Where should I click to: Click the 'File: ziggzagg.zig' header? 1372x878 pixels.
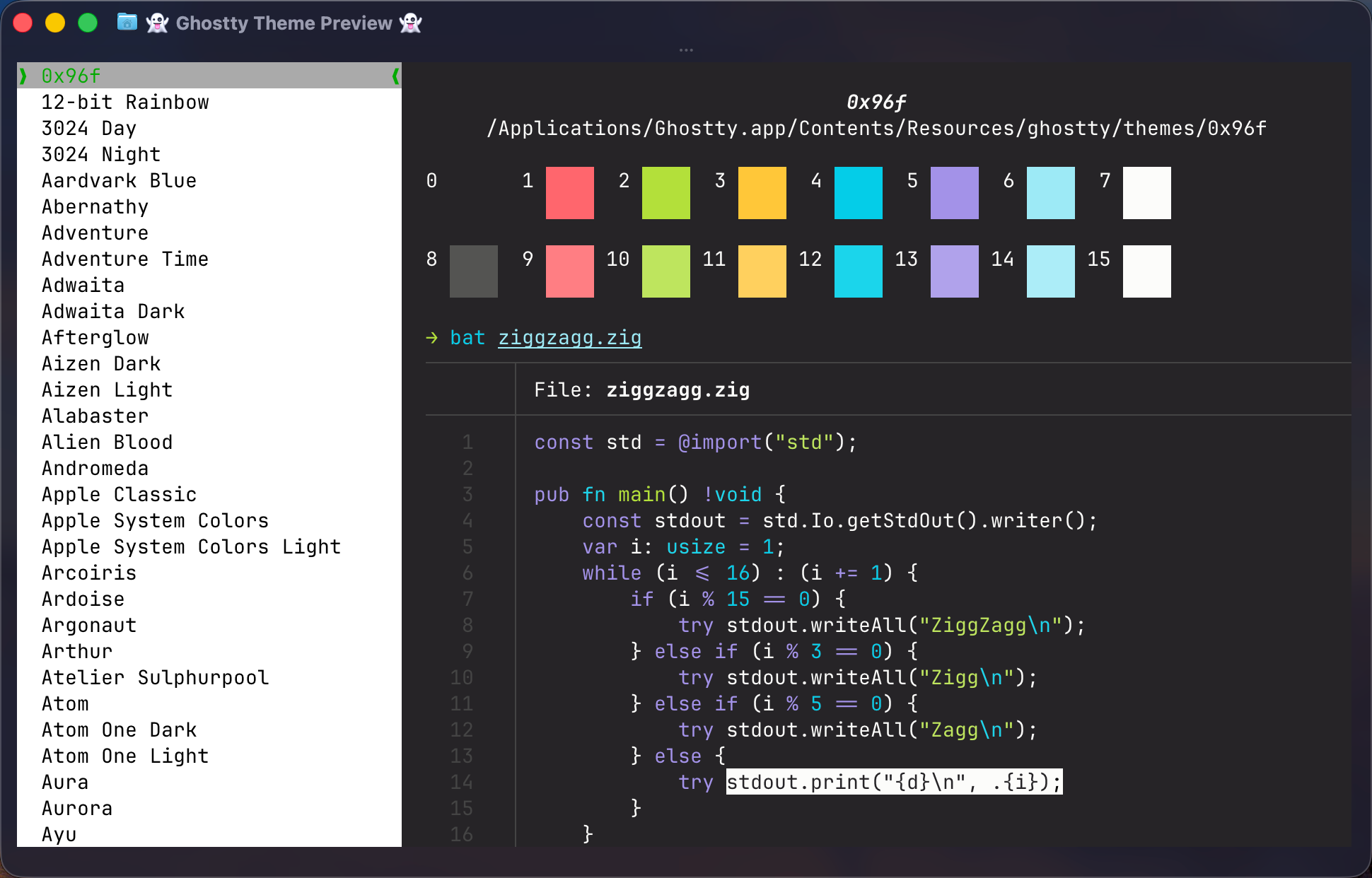(x=642, y=390)
